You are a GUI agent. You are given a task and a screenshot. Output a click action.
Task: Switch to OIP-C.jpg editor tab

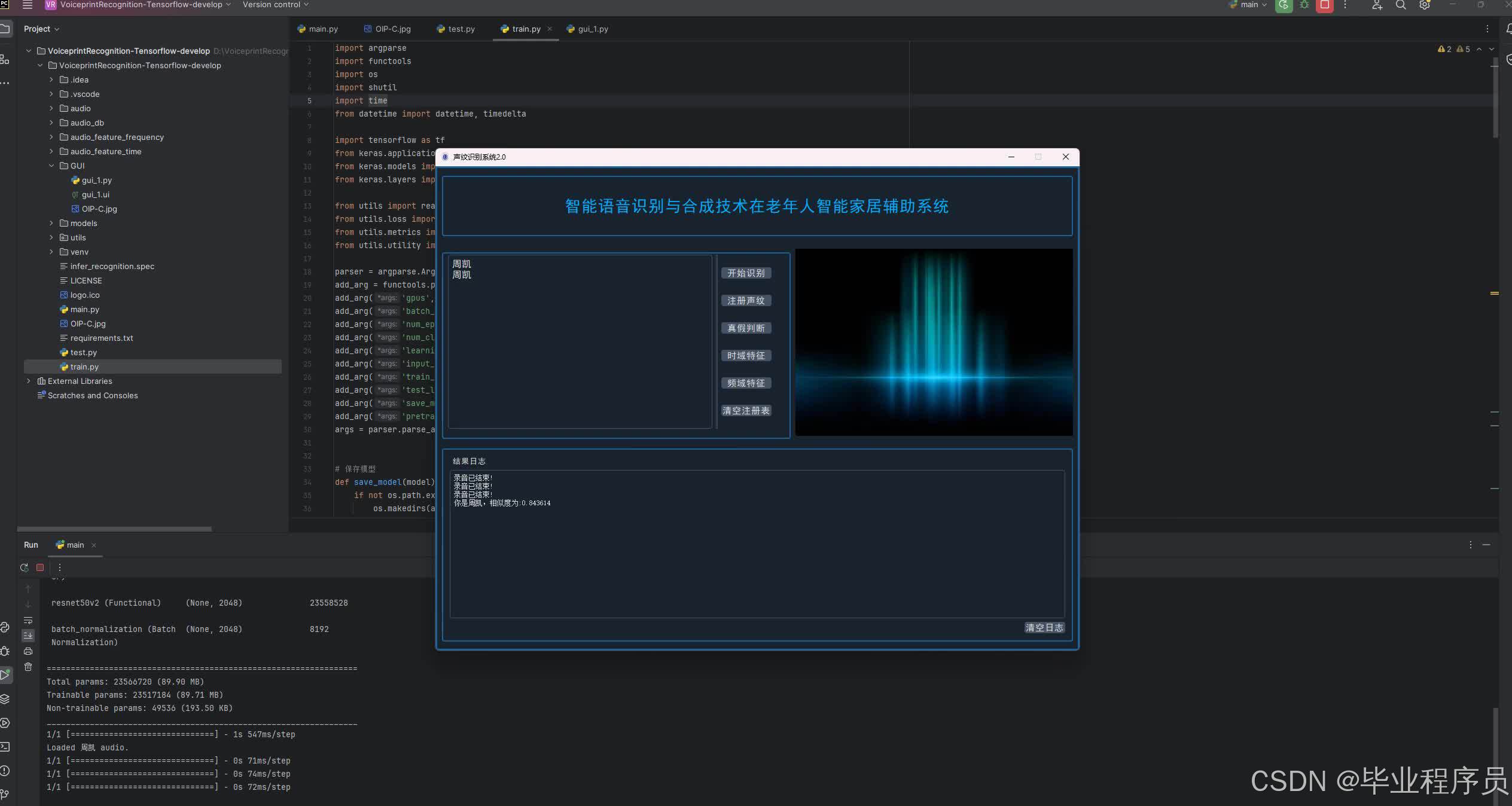(388, 29)
